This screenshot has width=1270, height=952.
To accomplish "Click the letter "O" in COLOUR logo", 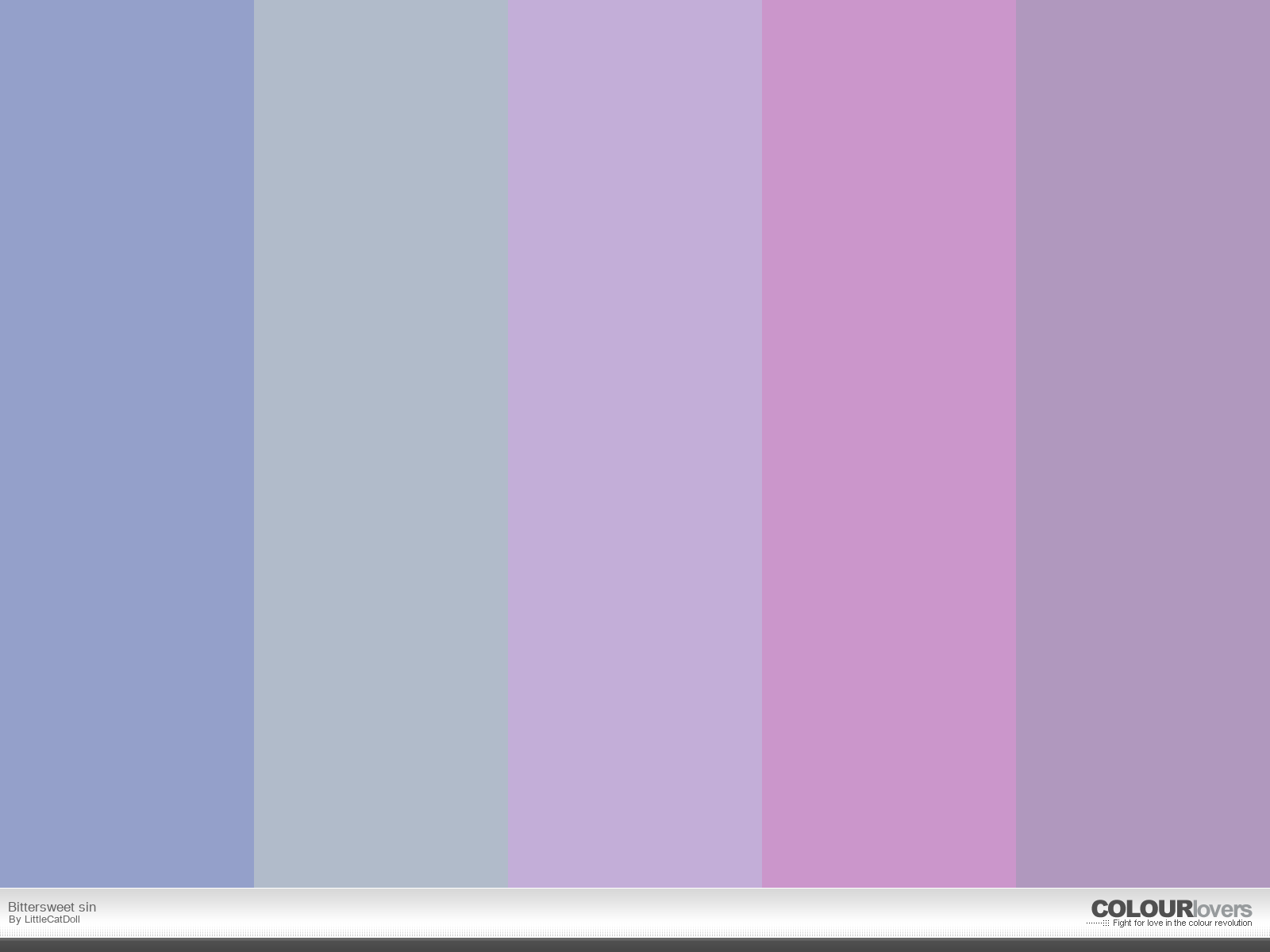I will (x=1118, y=909).
